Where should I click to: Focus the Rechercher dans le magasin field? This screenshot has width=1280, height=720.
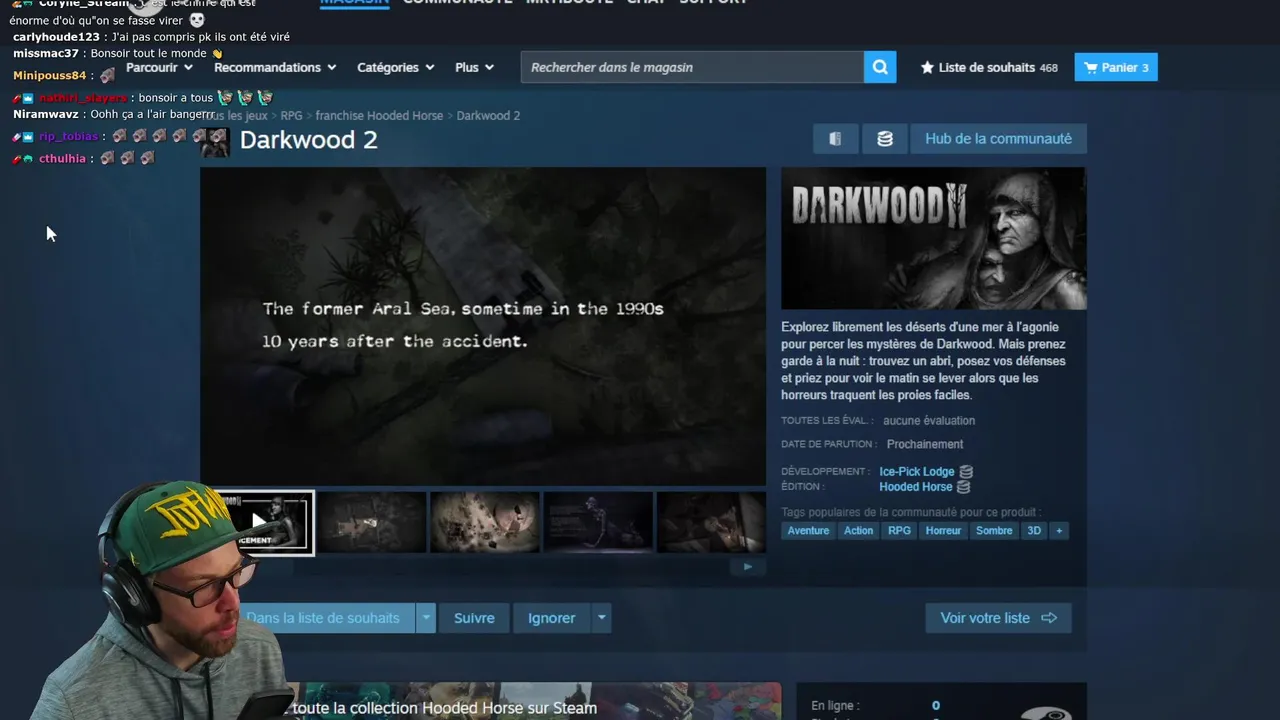click(692, 67)
